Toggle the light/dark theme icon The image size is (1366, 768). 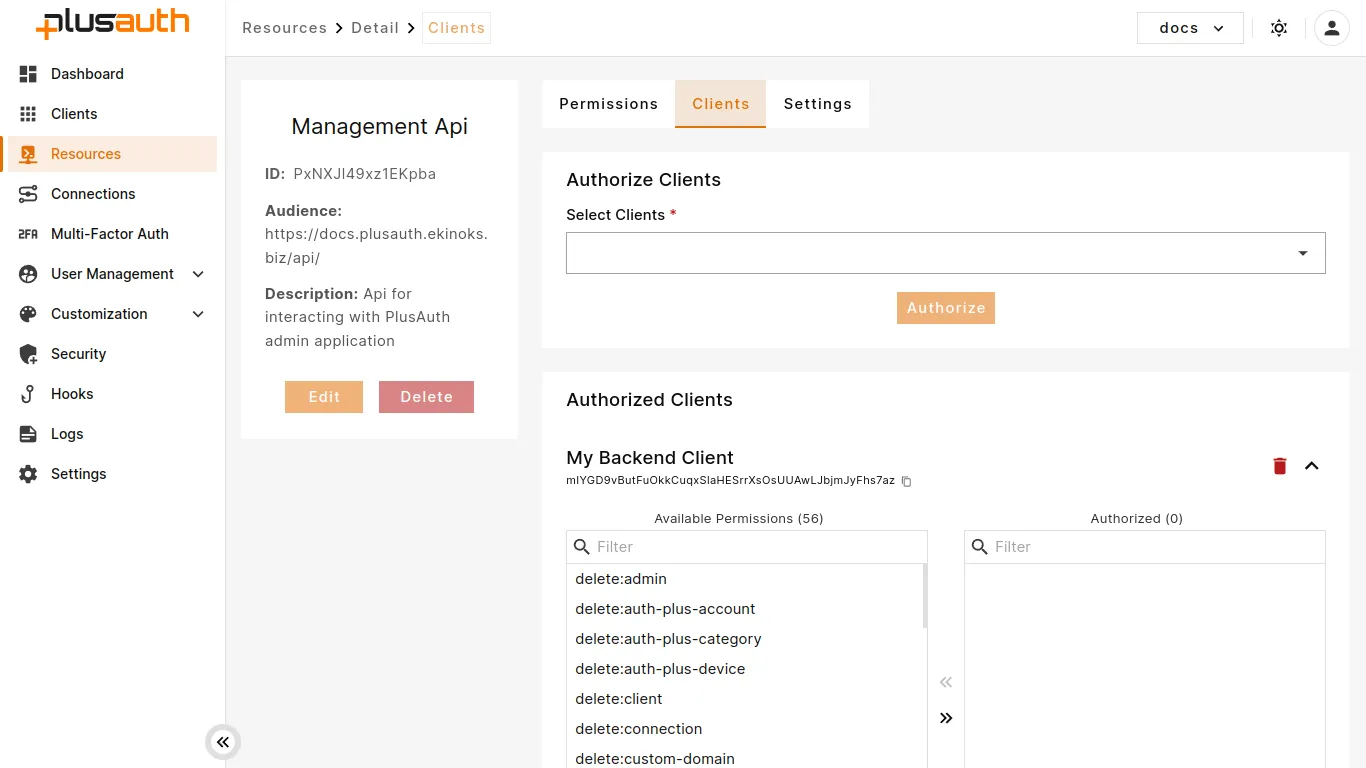1278,28
